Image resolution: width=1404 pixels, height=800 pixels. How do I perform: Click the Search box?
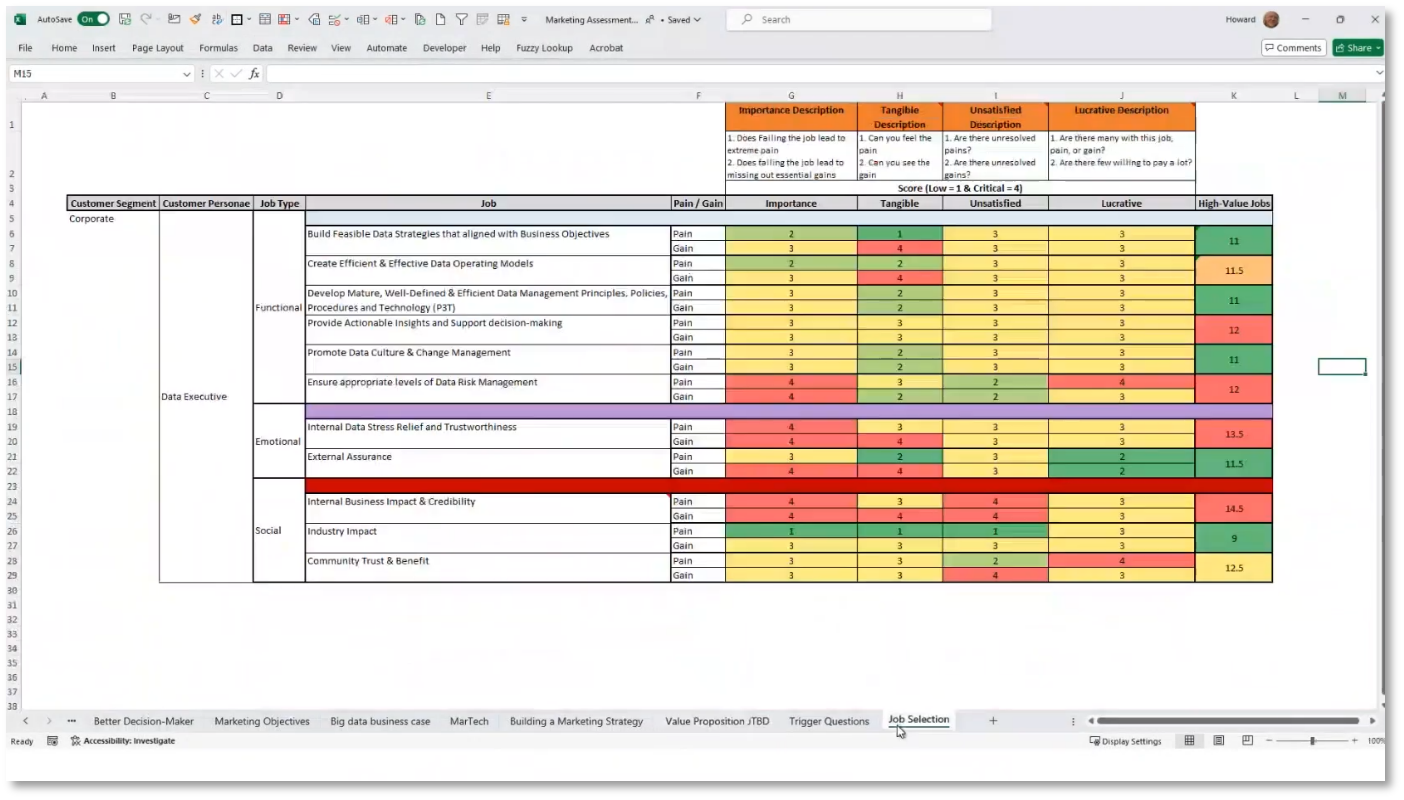860,19
